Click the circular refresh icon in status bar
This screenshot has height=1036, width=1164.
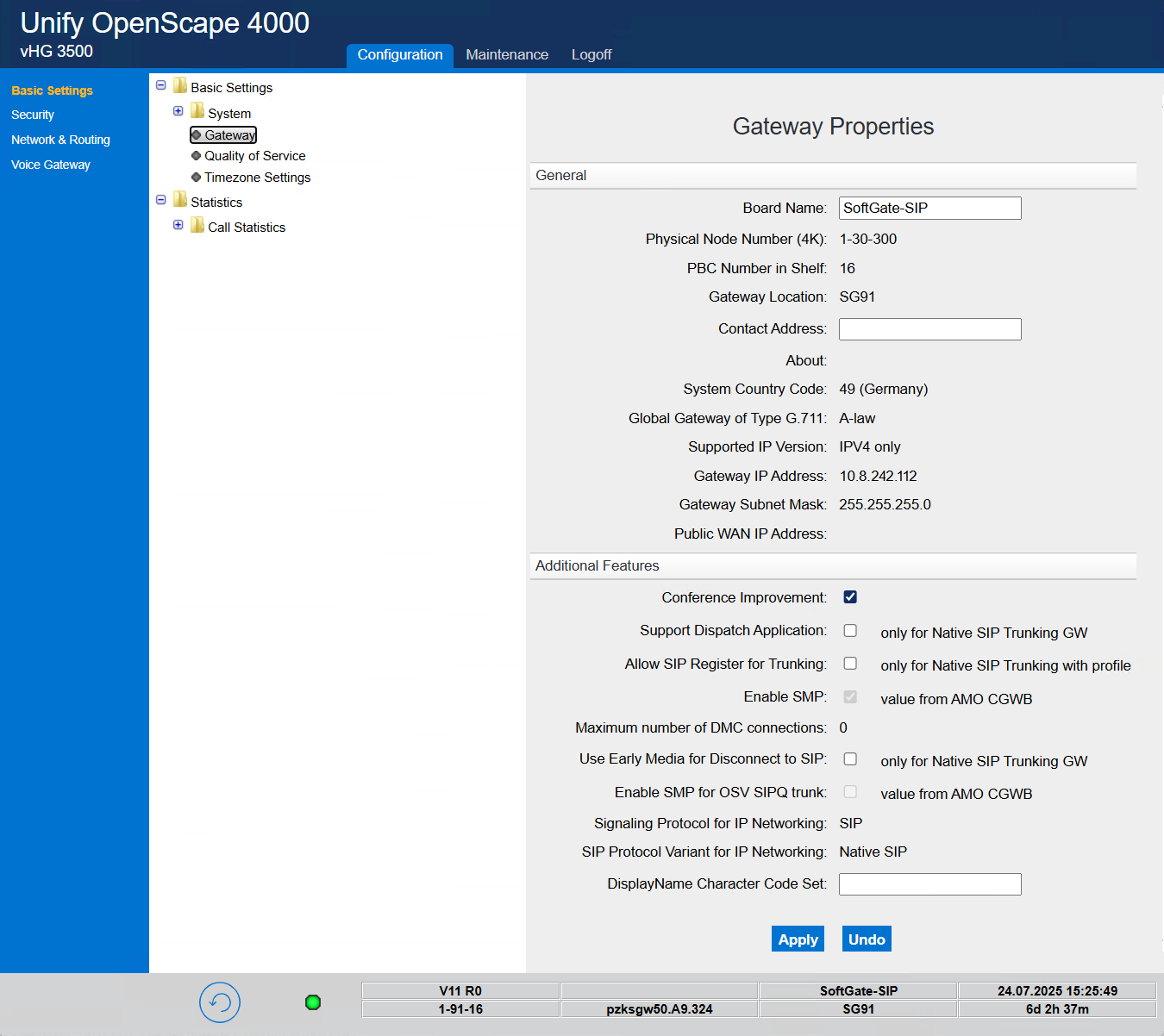219,1002
